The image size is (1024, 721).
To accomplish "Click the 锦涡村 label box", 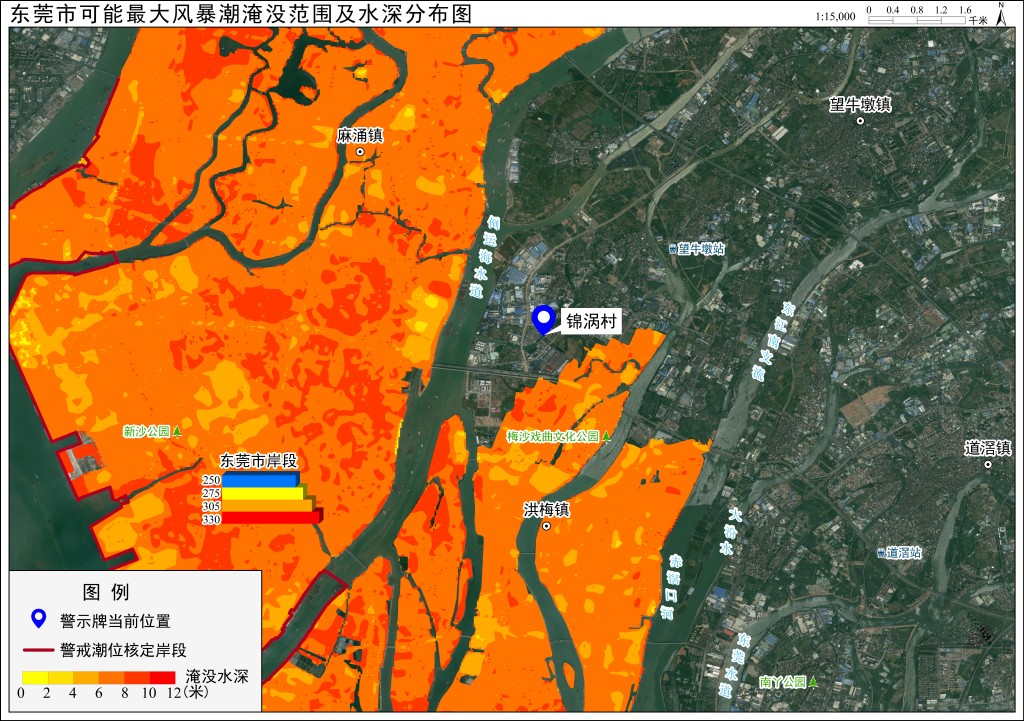I will [x=591, y=321].
